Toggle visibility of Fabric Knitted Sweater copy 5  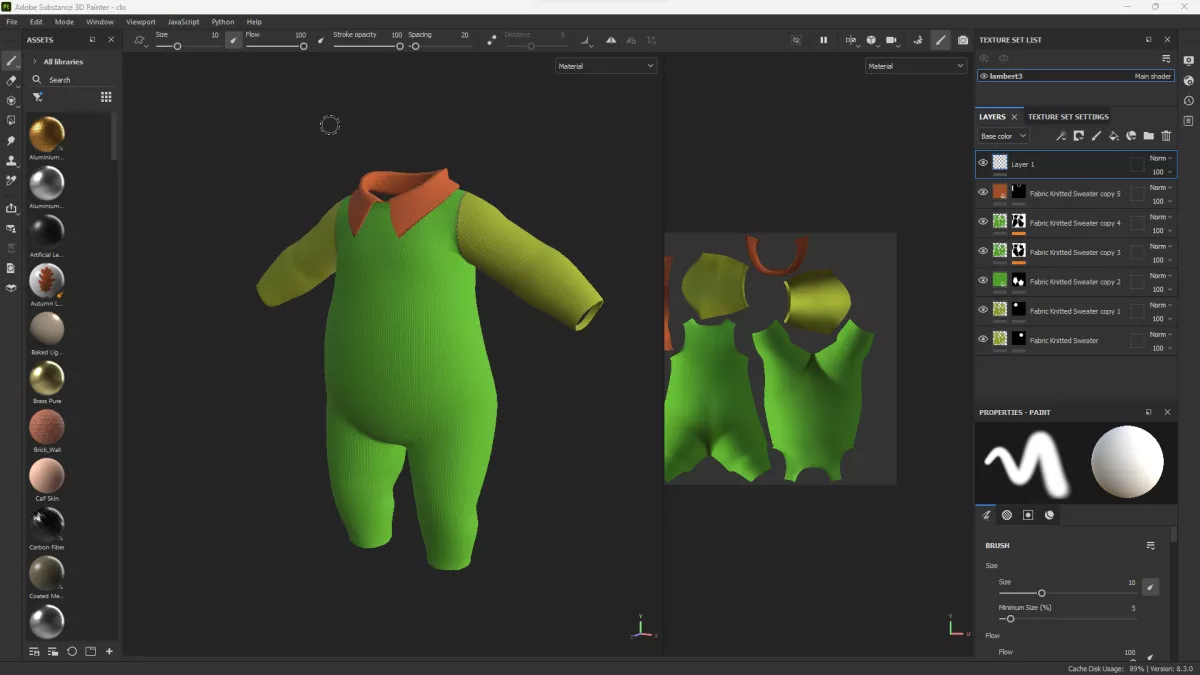983,193
